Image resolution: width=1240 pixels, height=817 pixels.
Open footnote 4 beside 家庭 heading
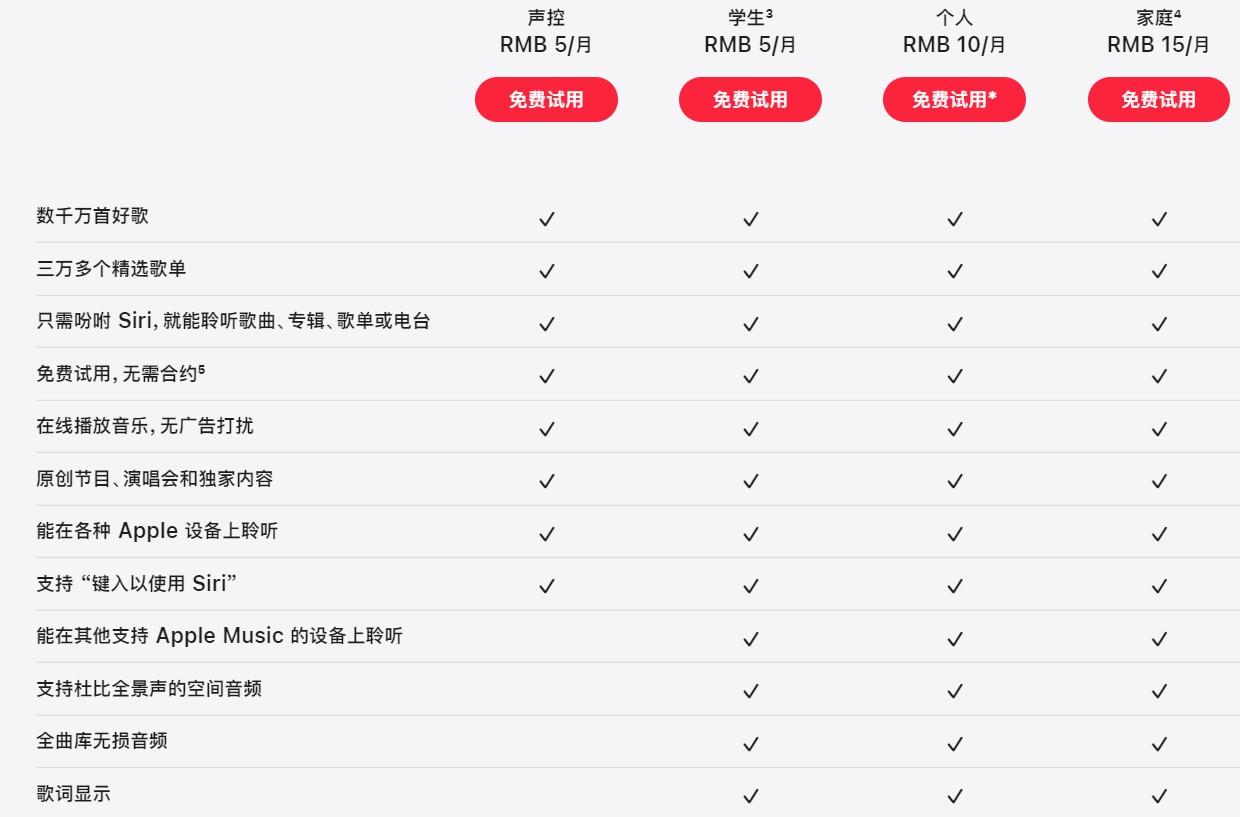pos(1178,14)
